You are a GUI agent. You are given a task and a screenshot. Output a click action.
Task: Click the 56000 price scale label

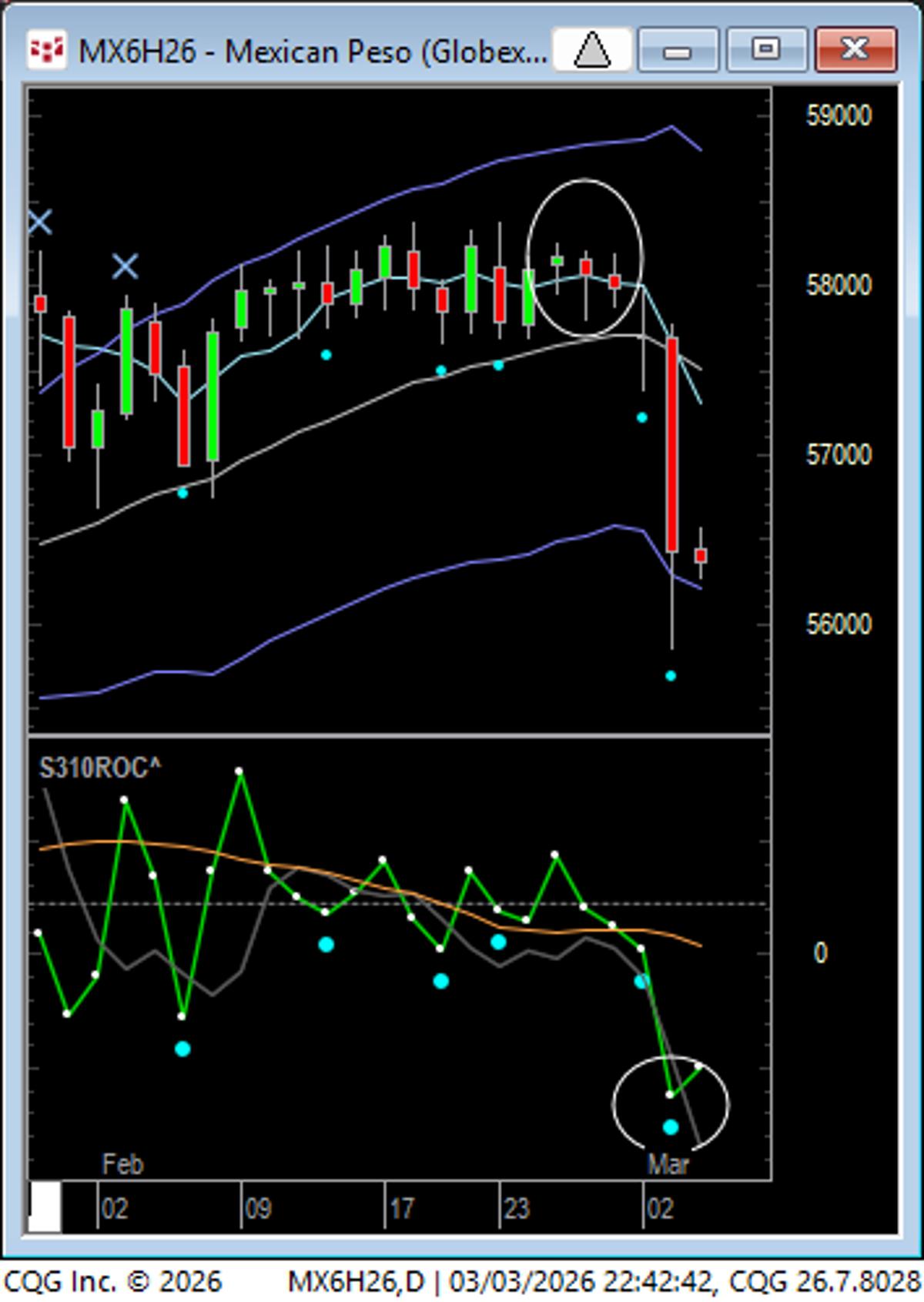point(839,624)
